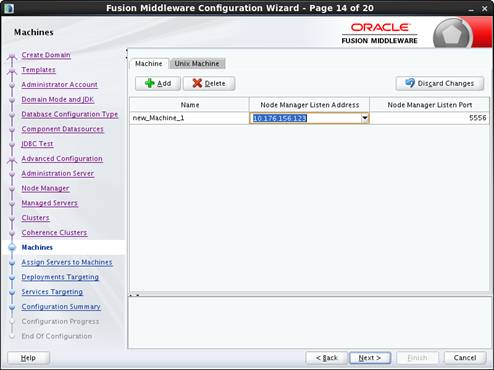Open Database Configuration Type step
The image size is (494, 370).
tap(70, 114)
